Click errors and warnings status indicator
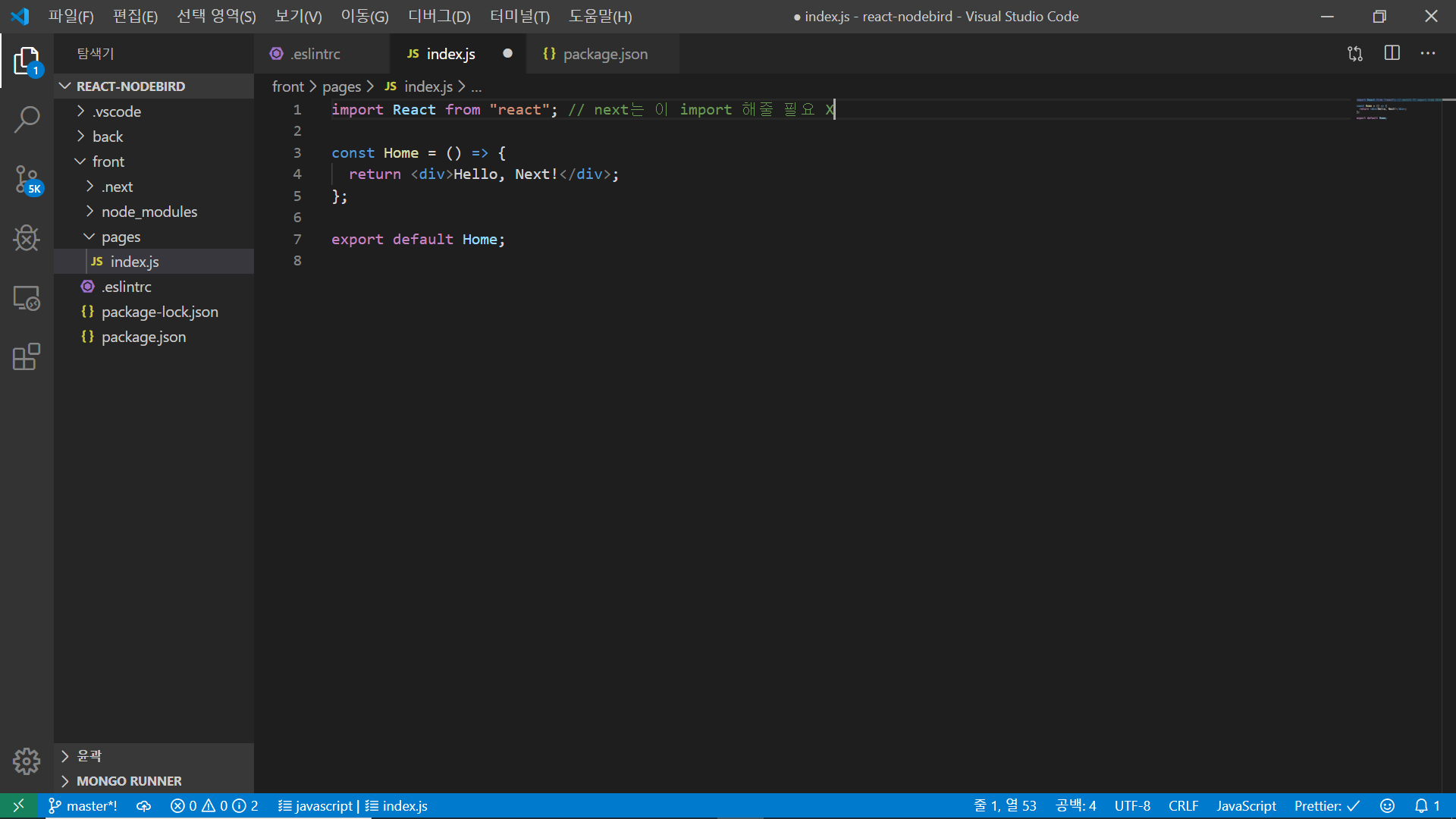This screenshot has width=1456, height=819. (214, 805)
